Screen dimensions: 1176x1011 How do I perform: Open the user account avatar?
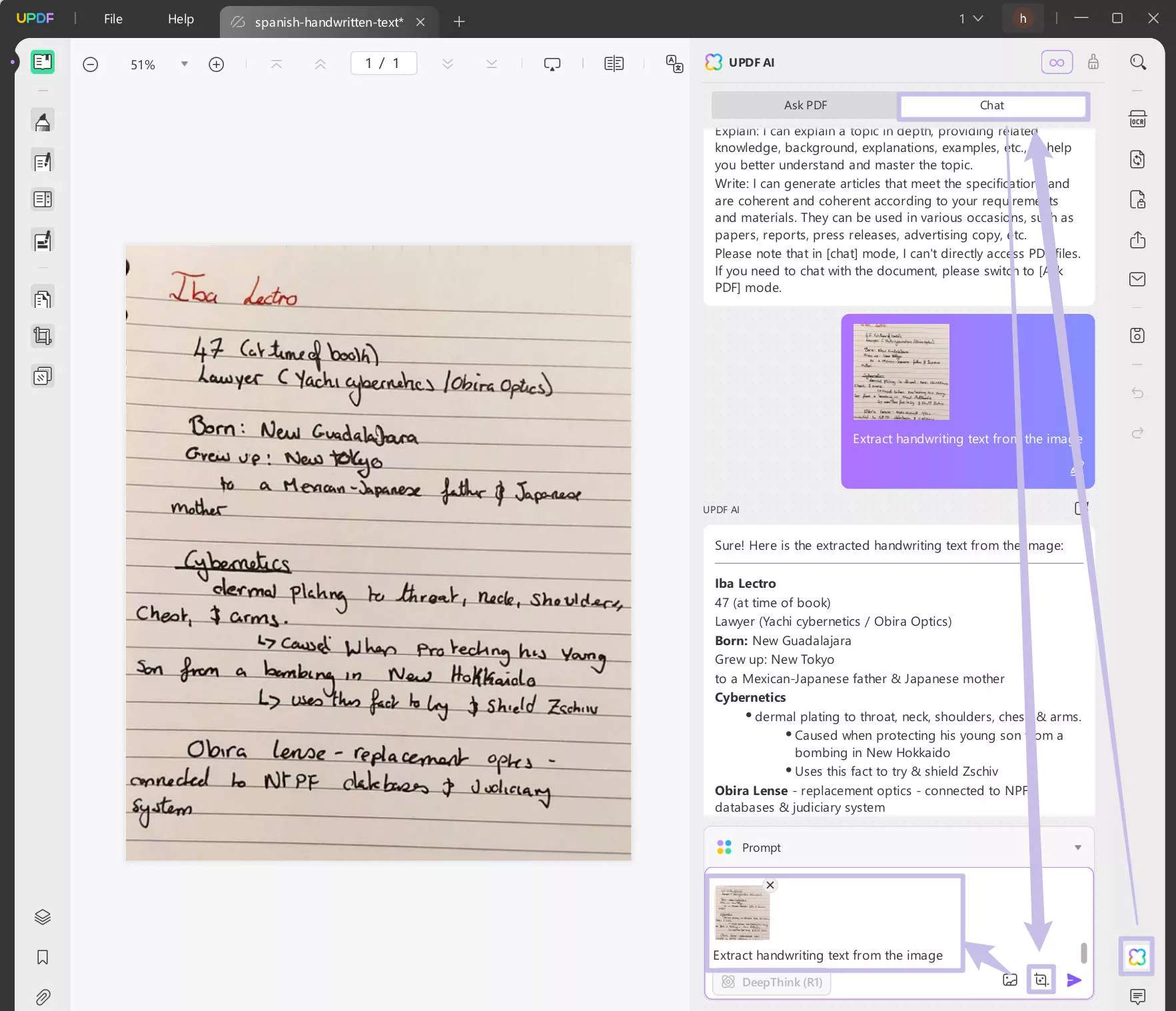[x=1023, y=19]
